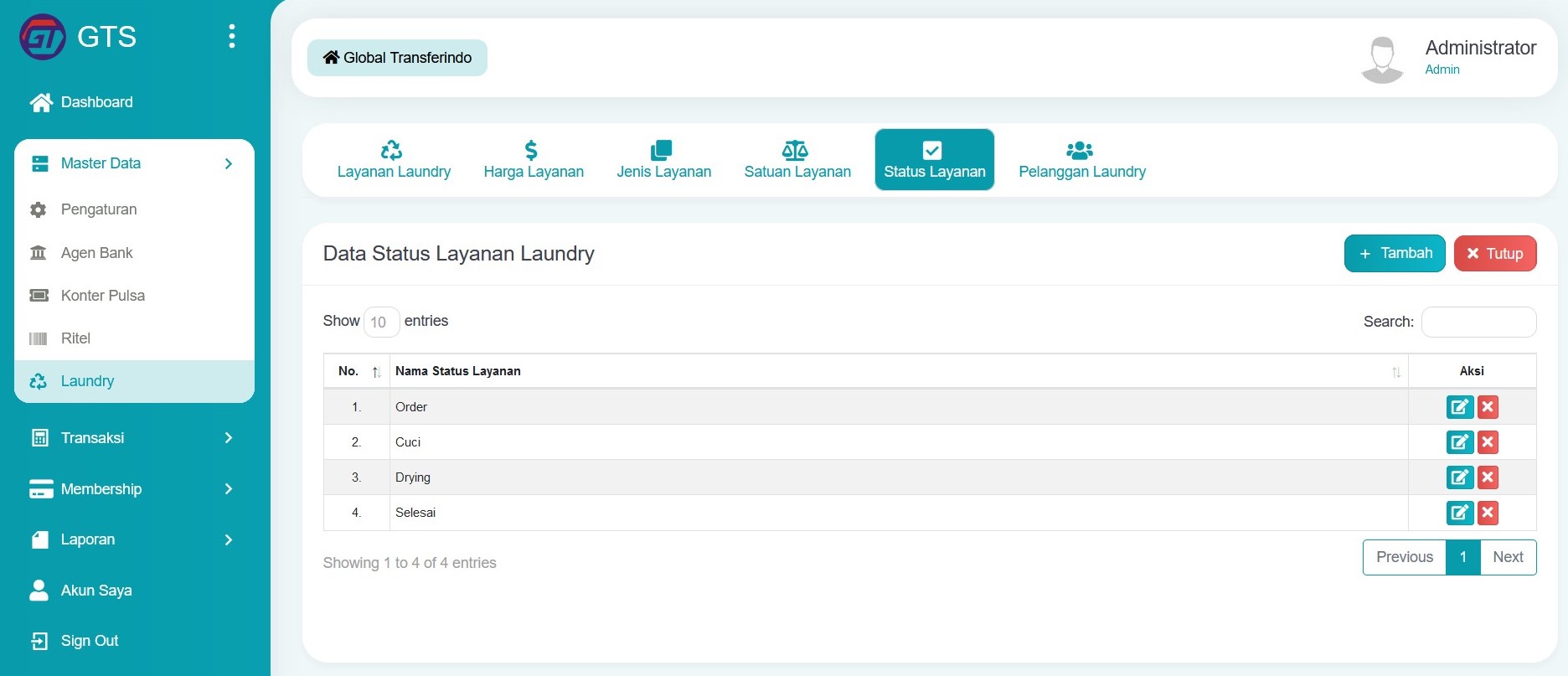This screenshot has height=676, width=1568.
Task: Delete the Cuci status row
Action: (1488, 442)
